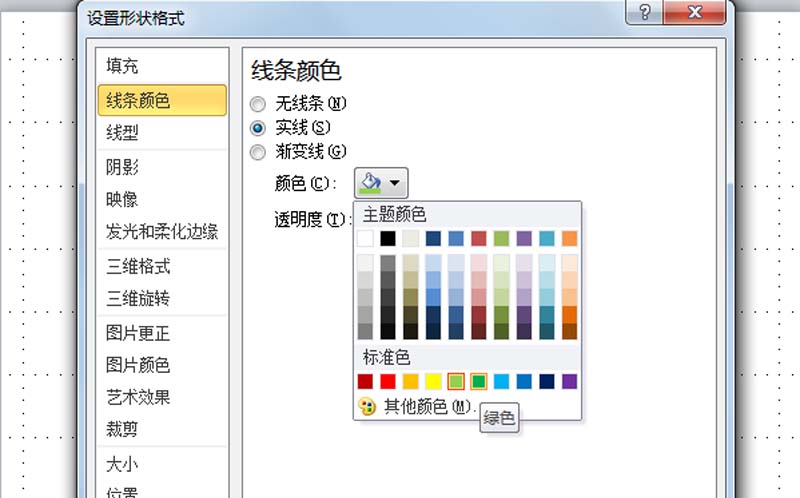This screenshot has width=800, height=498.
Task: Pick the dark navy blue theme color
Action: click(x=433, y=238)
